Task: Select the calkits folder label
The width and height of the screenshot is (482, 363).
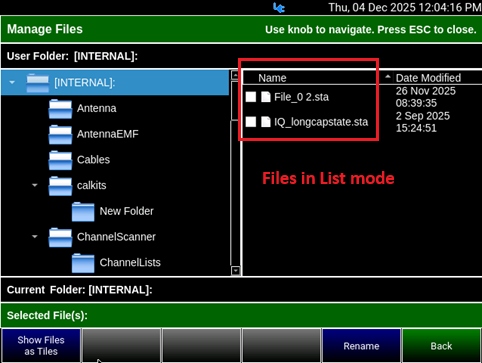Action: (x=92, y=185)
